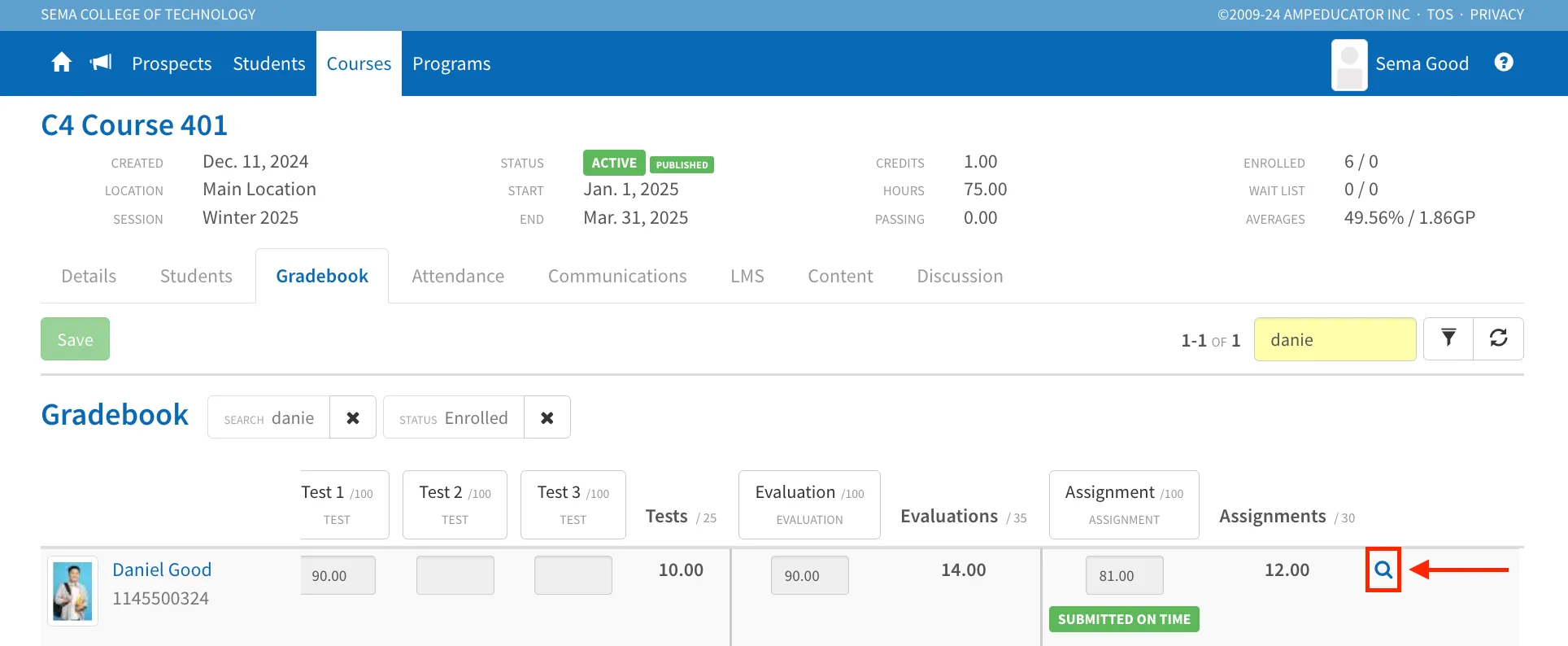Screen dimensions: 1568x646
Task: Click the user avatar beside Sema Good
Action: point(1349,64)
